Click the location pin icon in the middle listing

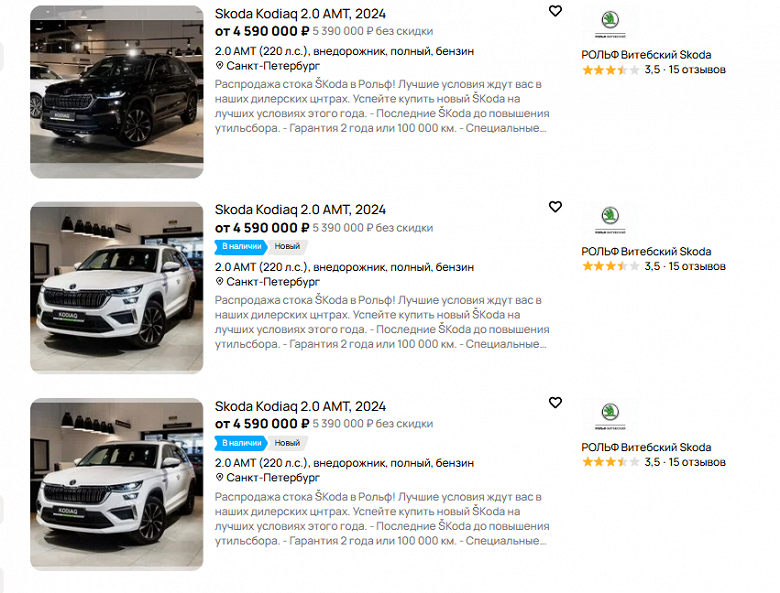(220, 282)
